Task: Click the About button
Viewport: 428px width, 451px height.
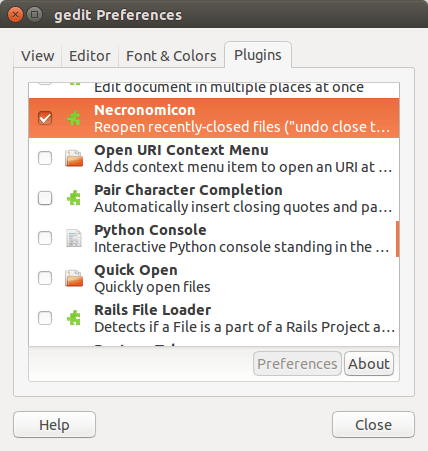Action: click(x=369, y=364)
